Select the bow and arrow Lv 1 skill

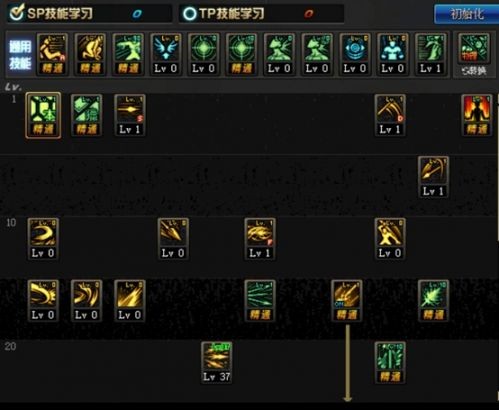coord(433,177)
